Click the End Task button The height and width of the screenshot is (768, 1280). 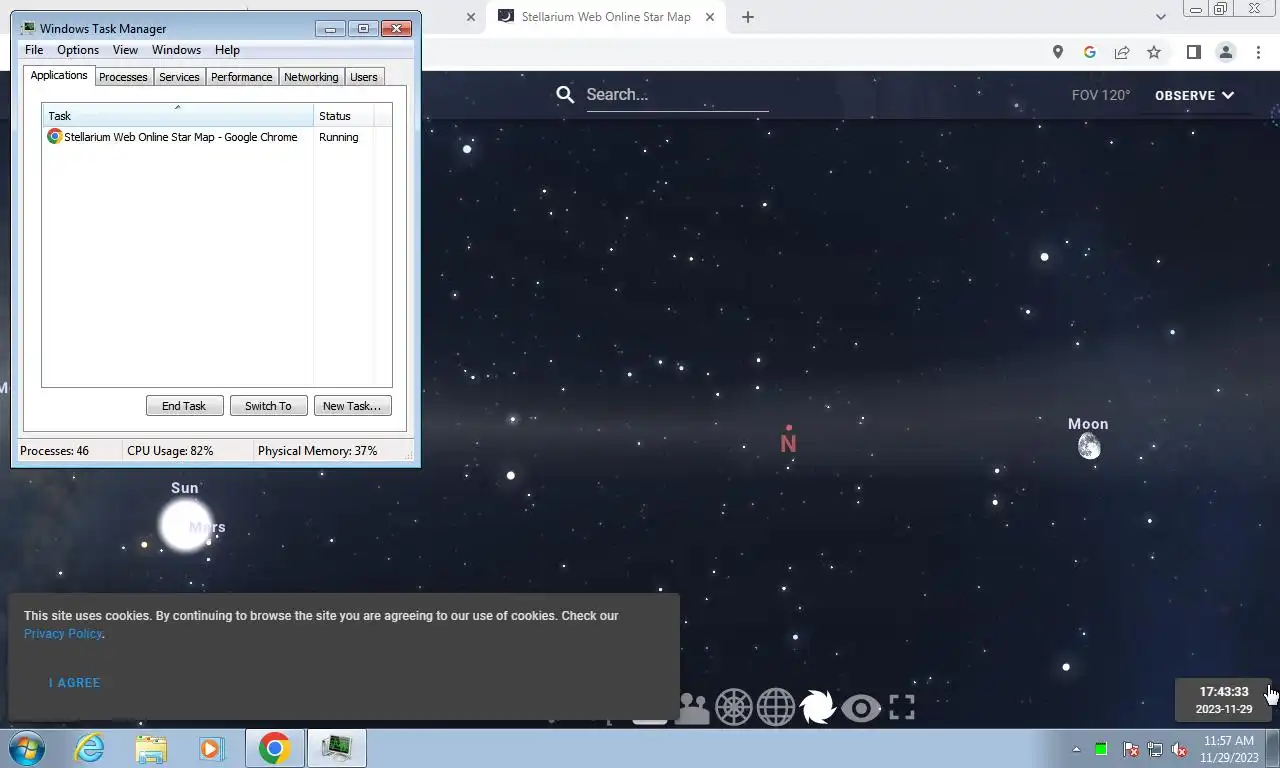(184, 406)
